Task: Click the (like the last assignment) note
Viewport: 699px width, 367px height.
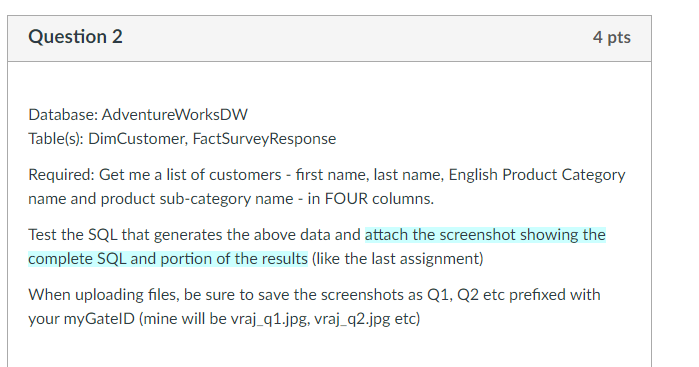Action: 398,259
